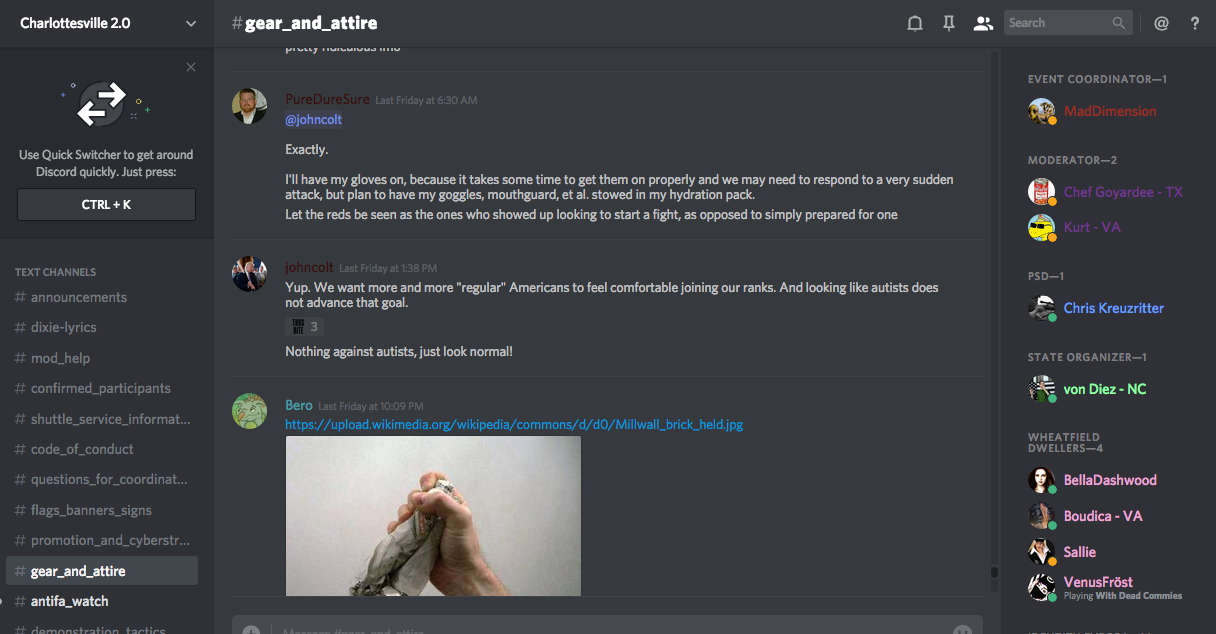This screenshot has height=634, width=1216.
Task: Collapse the TEXT CHANNELS category
Action: tap(55, 272)
